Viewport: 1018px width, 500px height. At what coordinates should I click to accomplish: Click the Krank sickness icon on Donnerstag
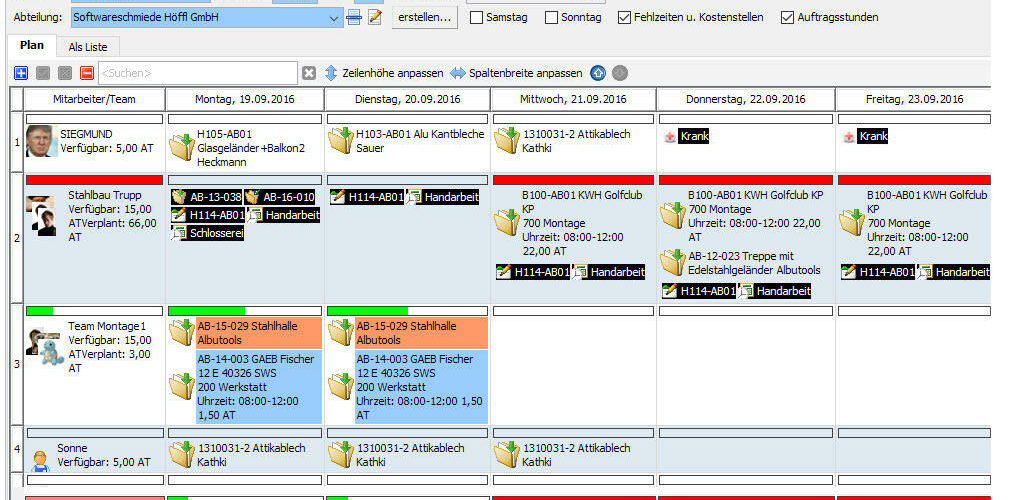coord(669,137)
